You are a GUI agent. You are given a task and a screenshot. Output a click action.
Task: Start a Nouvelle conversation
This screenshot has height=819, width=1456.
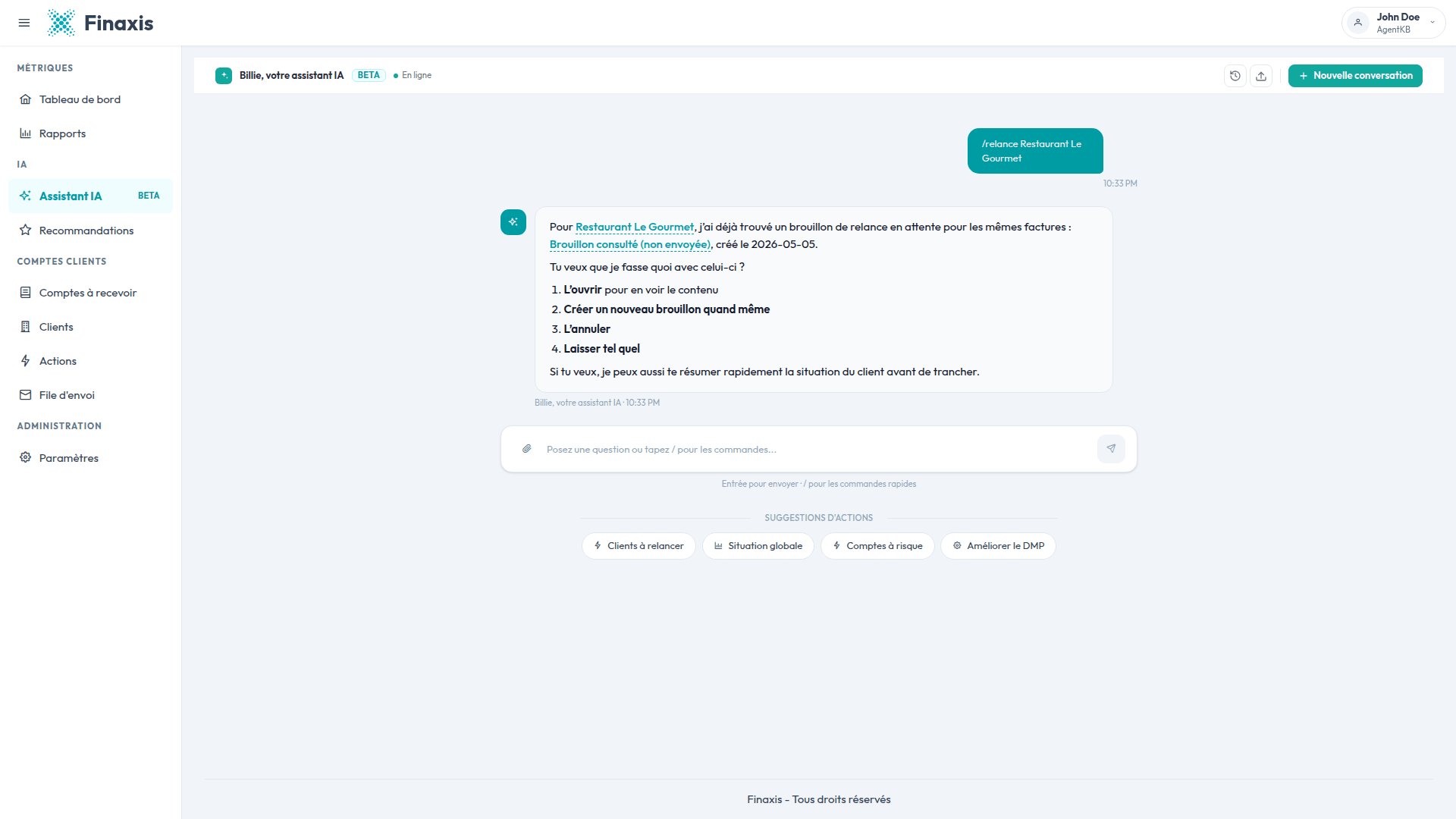tap(1355, 76)
